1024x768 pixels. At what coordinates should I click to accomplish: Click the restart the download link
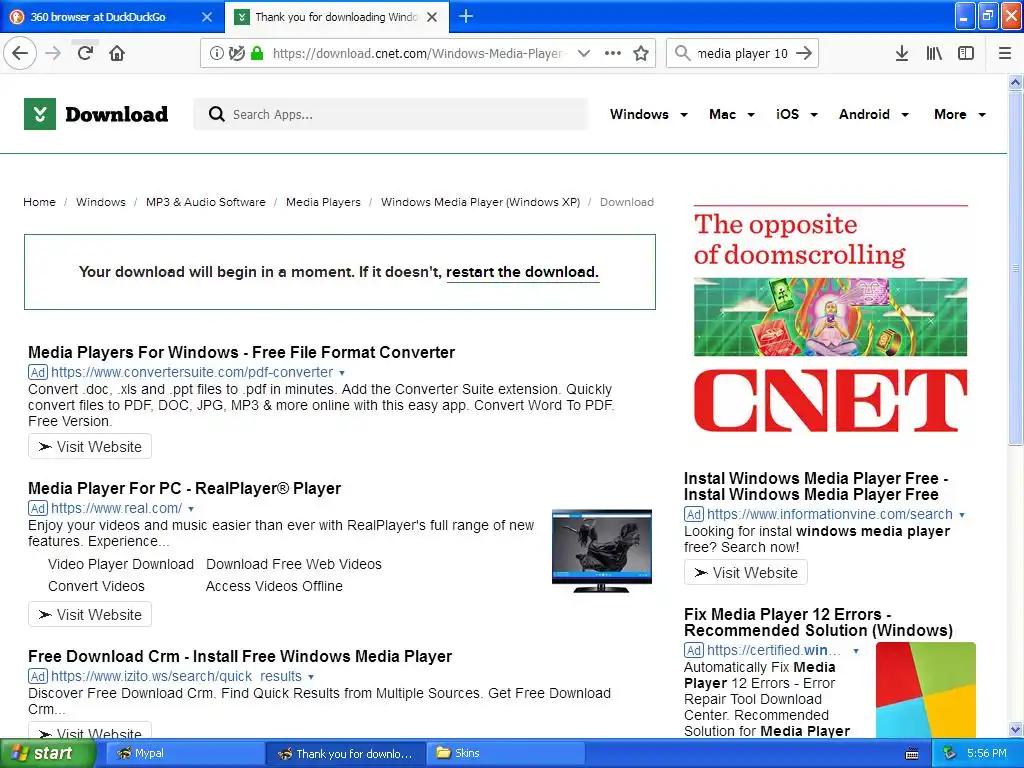tap(522, 272)
